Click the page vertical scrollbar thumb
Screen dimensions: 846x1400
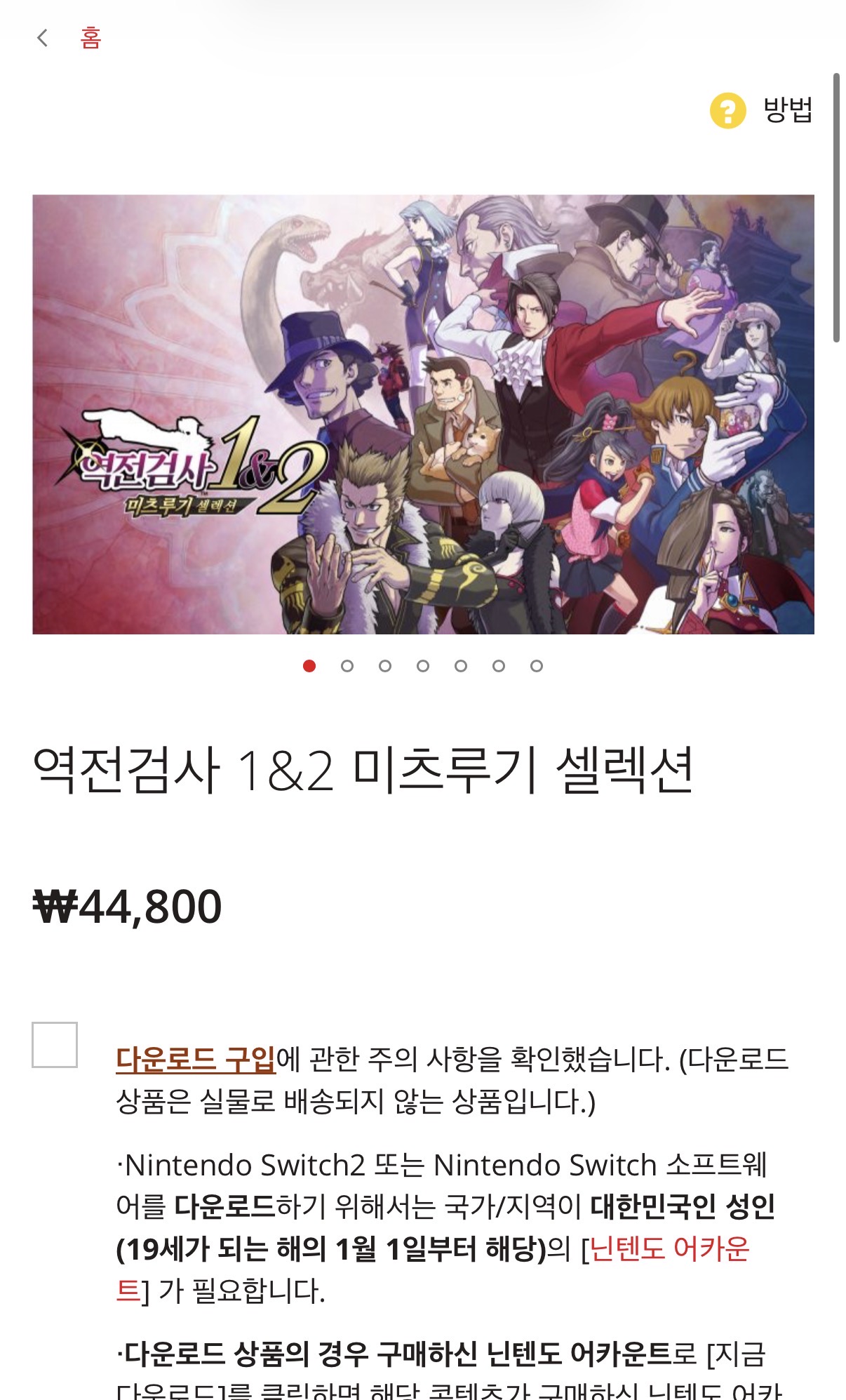tap(836, 208)
